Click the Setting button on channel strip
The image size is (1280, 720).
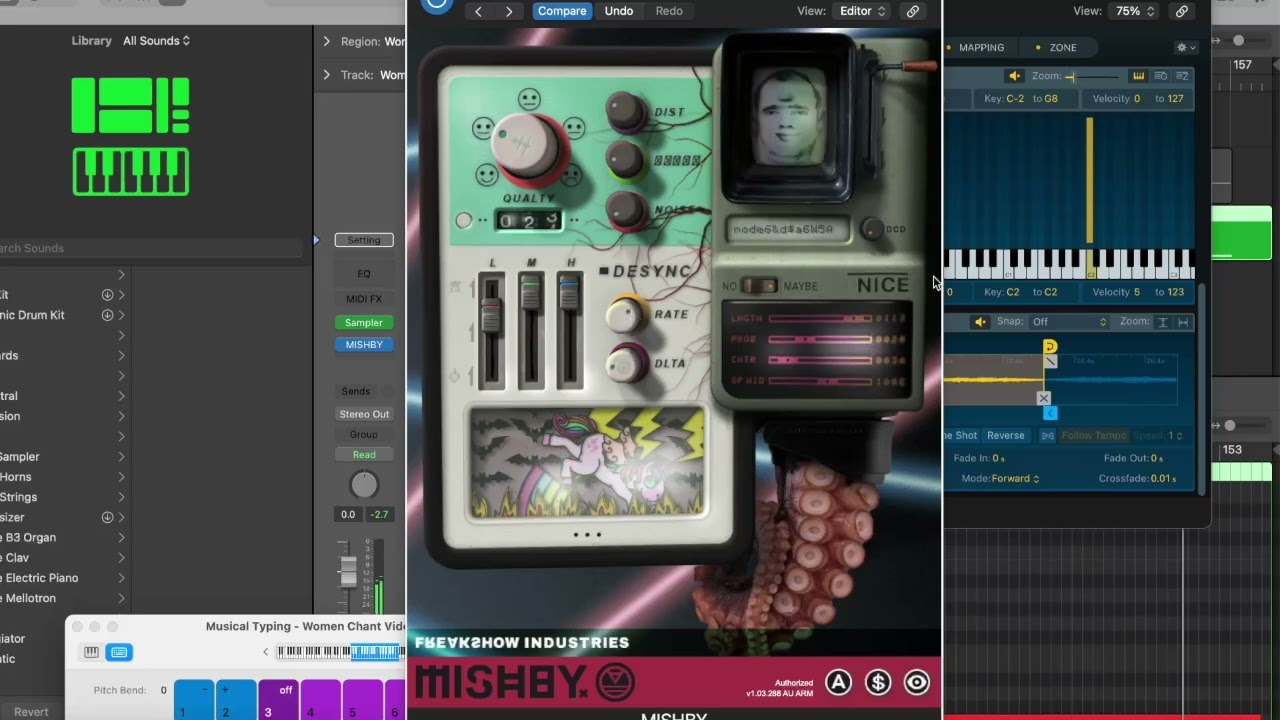[x=364, y=240]
